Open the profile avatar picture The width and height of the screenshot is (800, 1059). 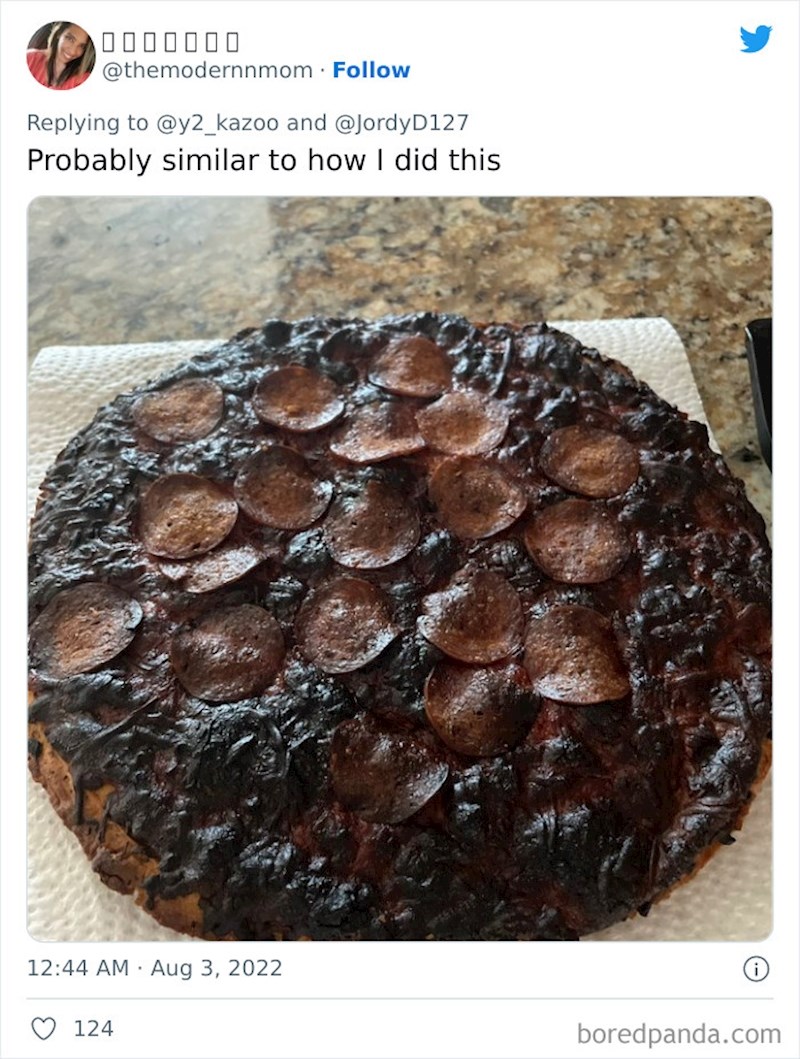(61, 55)
